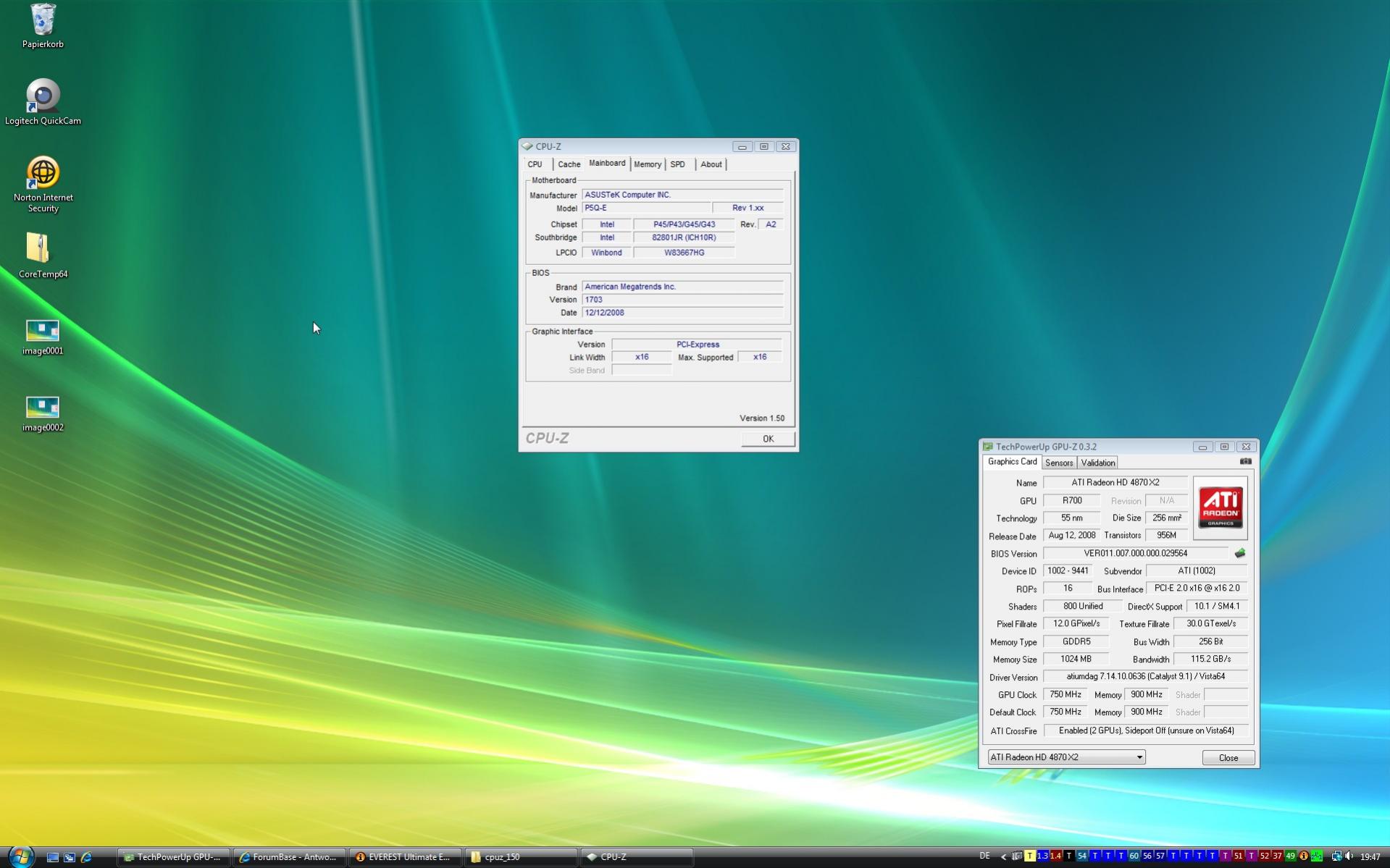Switch to the SPD tab in CPU-Z
1390x868 pixels.
(x=677, y=164)
